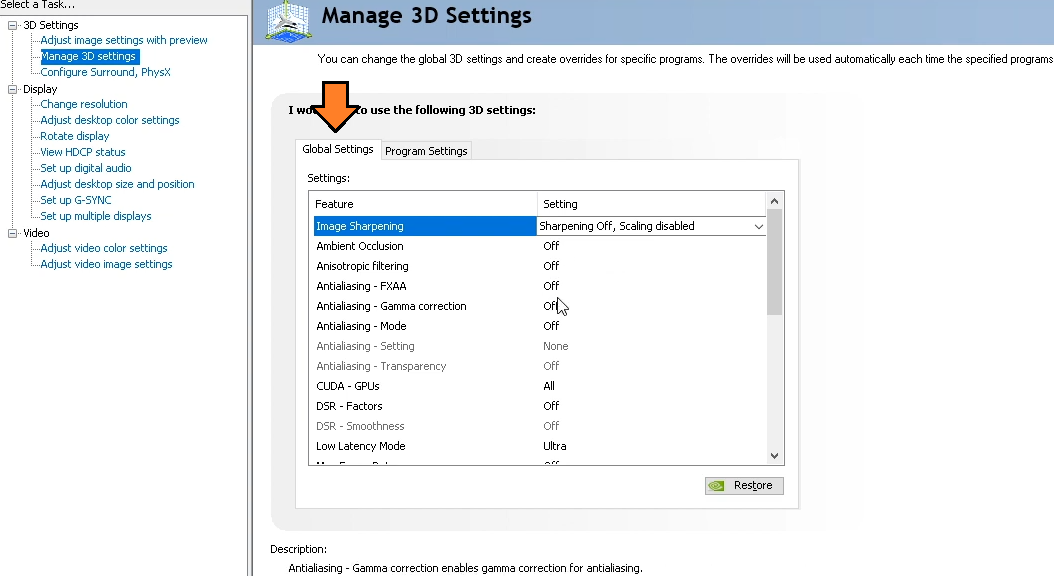
Task: Collapse the Video tree node
Action: (x=12, y=233)
